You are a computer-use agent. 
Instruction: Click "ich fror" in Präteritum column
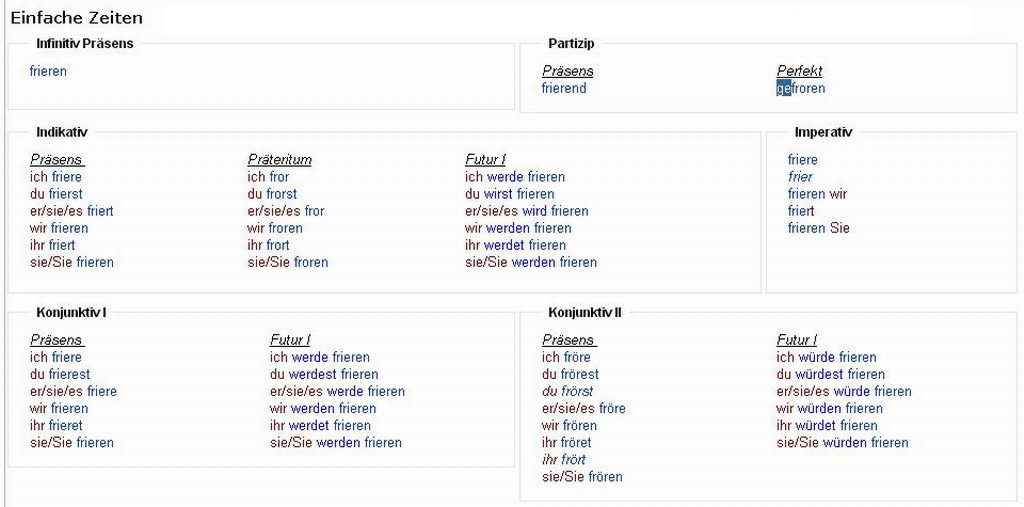pyautogui.click(x=269, y=177)
